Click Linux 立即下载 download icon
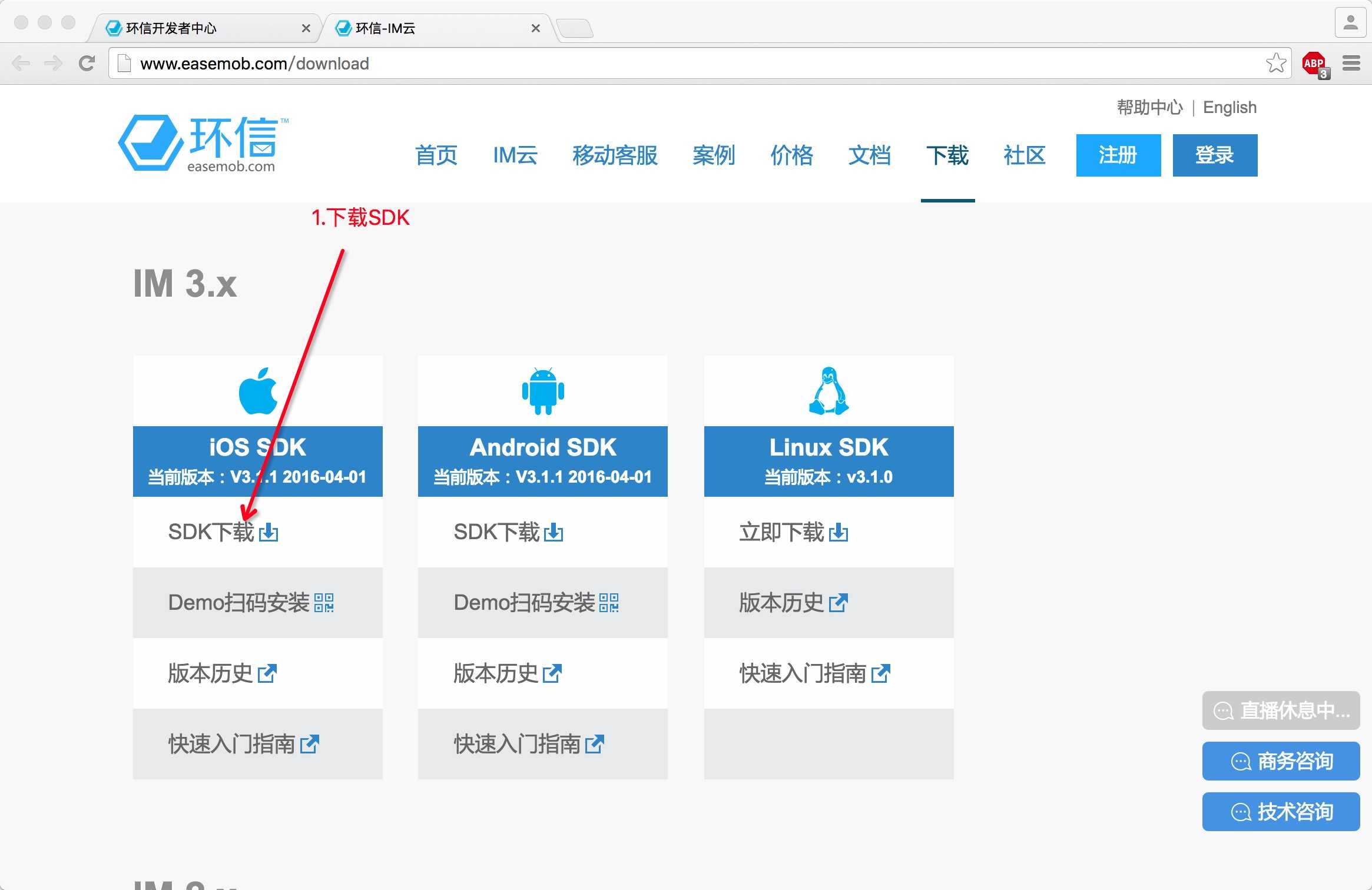The height and width of the screenshot is (890, 1372). click(839, 532)
